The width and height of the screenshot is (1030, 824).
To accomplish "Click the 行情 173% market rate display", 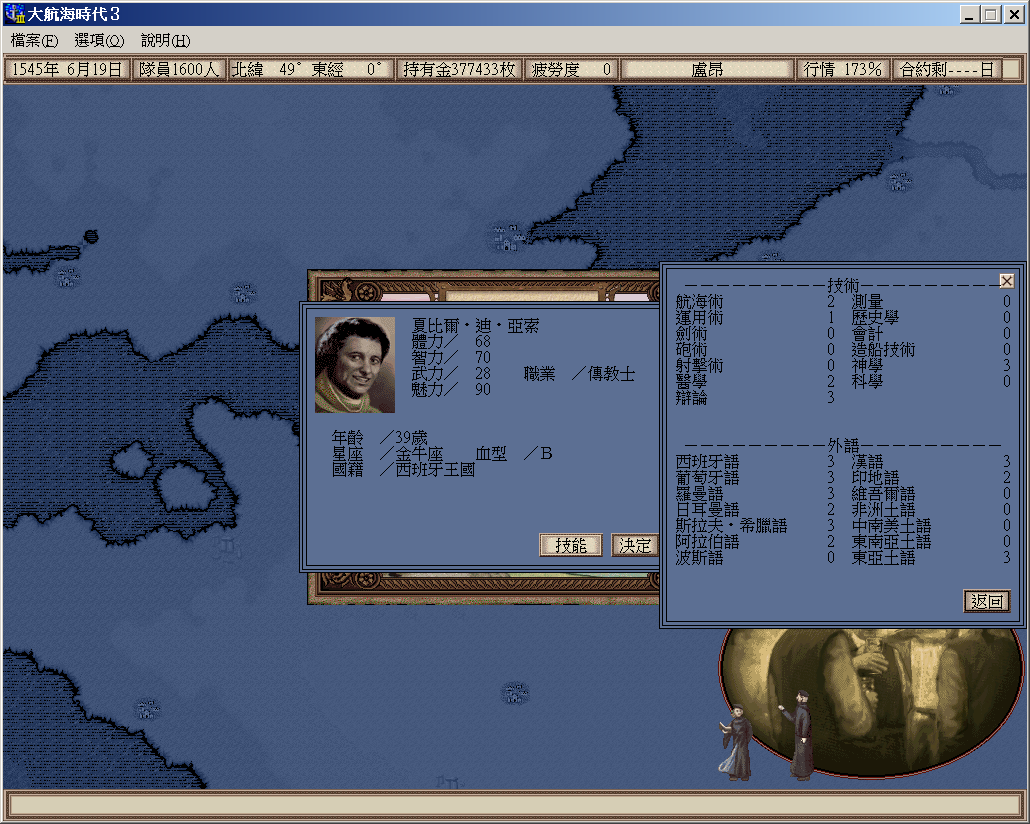I will click(x=843, y=70).
